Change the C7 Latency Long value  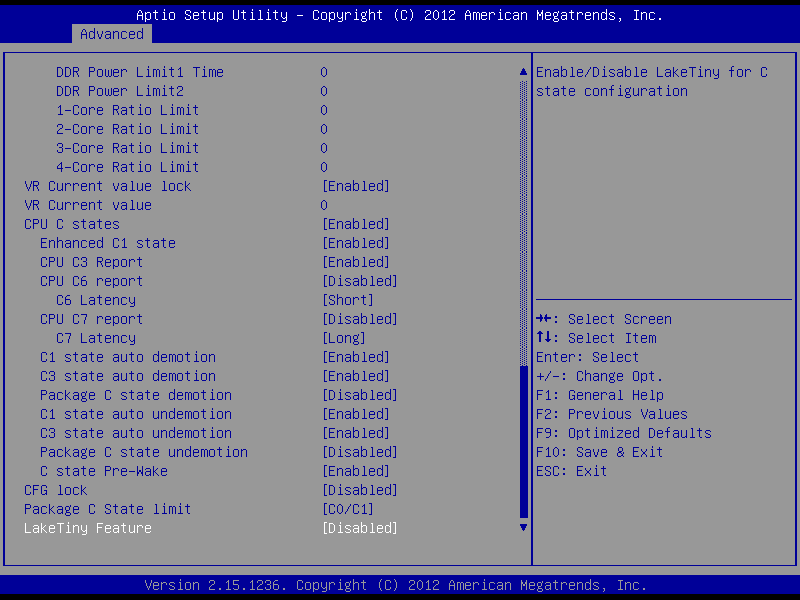point(343,338)
